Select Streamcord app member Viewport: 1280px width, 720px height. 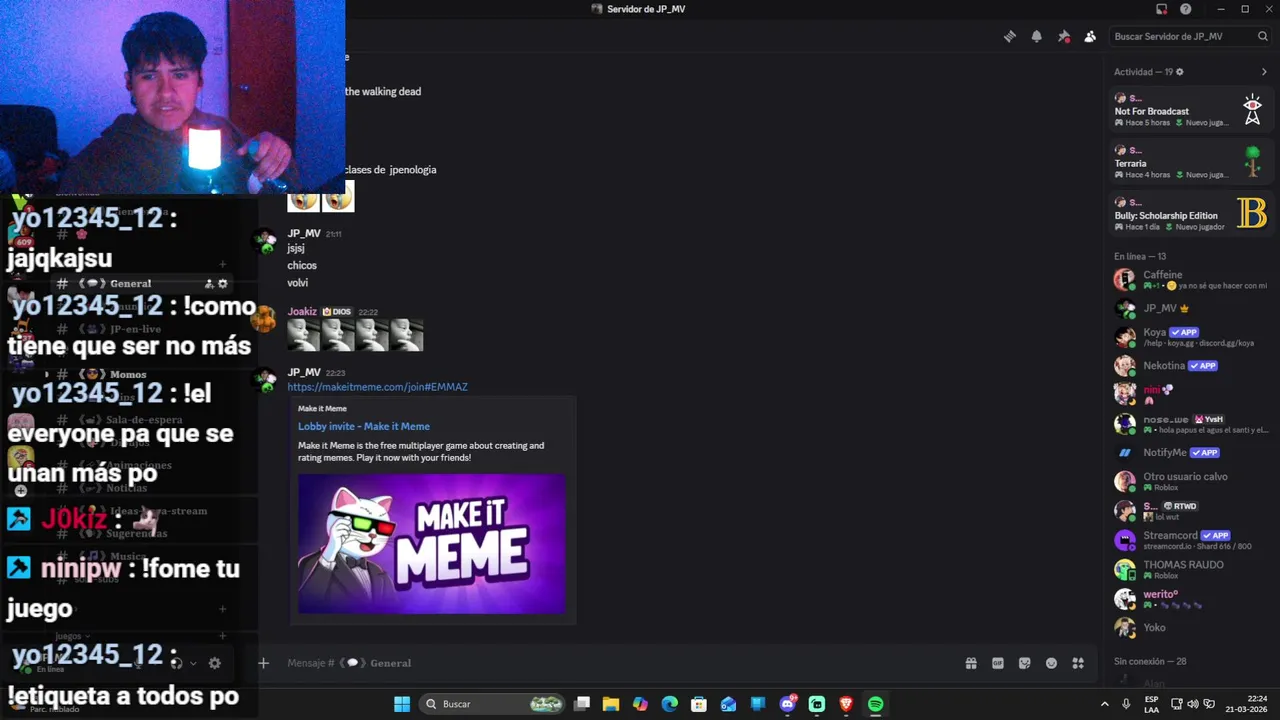point(1191,540)
